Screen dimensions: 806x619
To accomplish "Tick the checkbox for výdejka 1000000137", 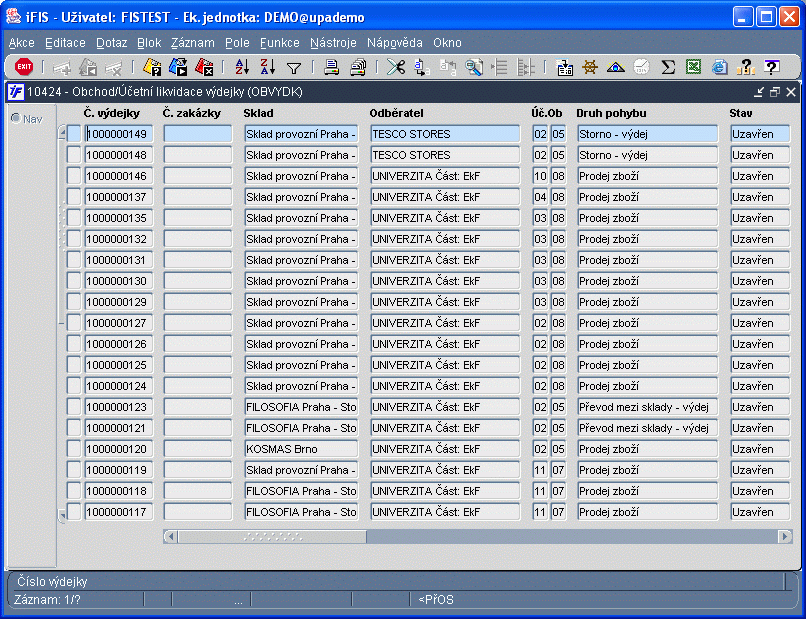I will click(x=74, y=197).
